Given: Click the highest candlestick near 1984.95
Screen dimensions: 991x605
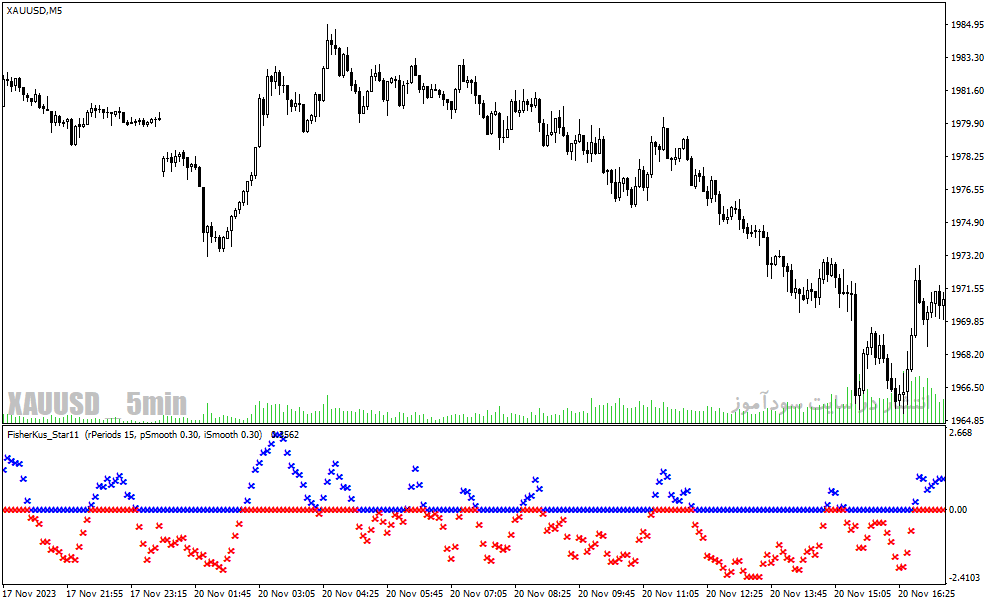Looking at the screenshot, I should (327, 47).
